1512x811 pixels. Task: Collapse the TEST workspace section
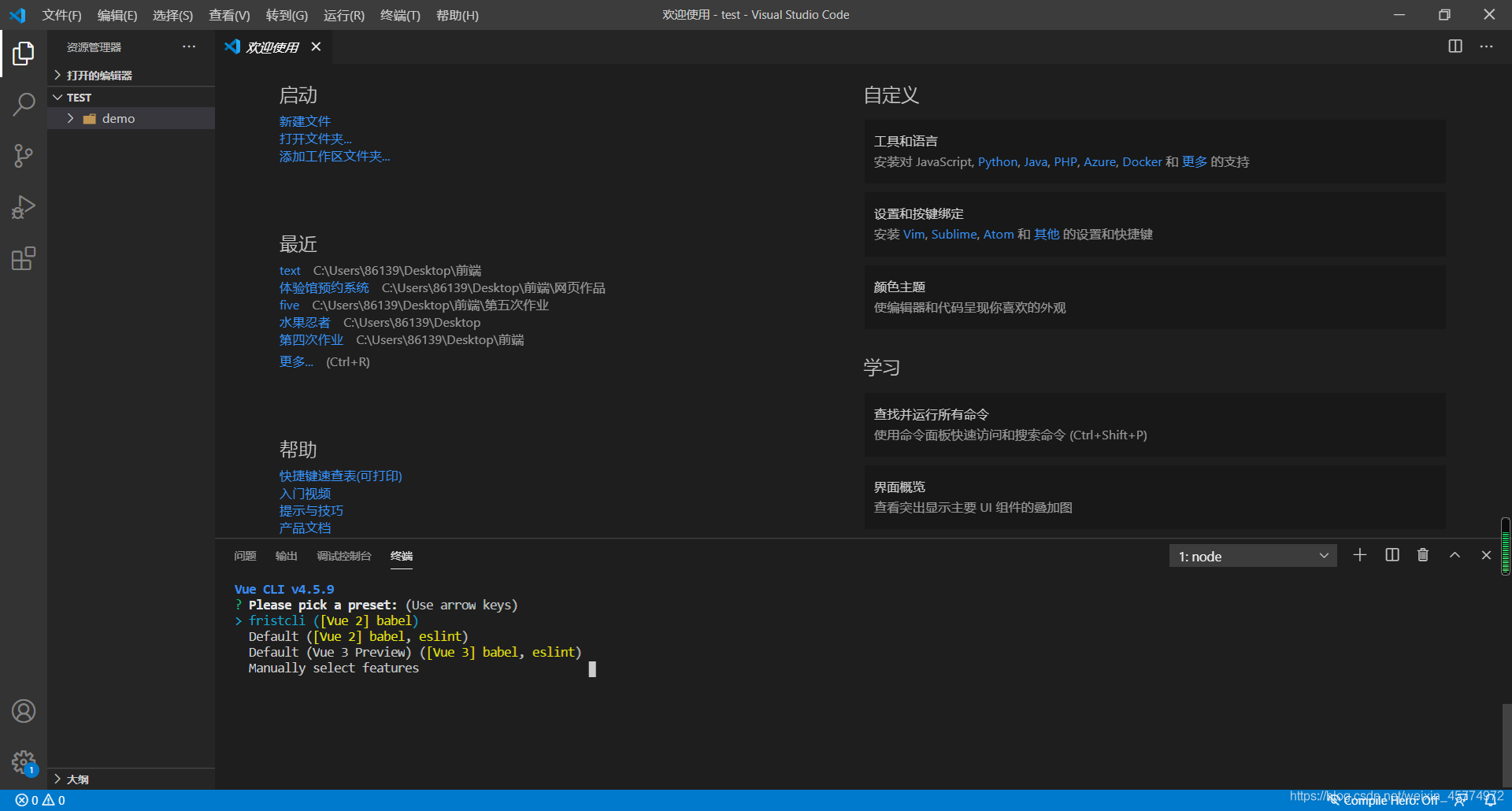(x=131, y=97)
